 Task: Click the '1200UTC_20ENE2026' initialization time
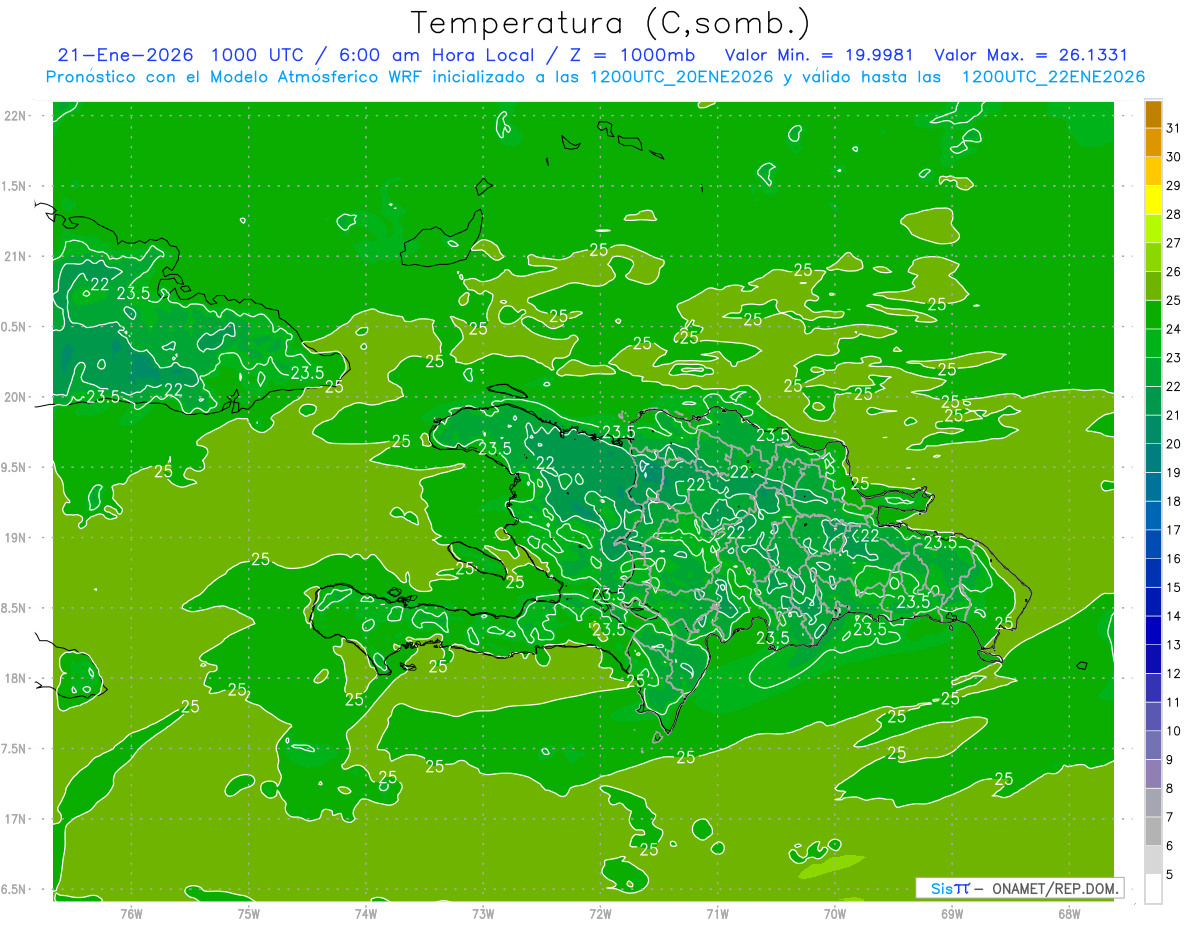coord(681,77)
